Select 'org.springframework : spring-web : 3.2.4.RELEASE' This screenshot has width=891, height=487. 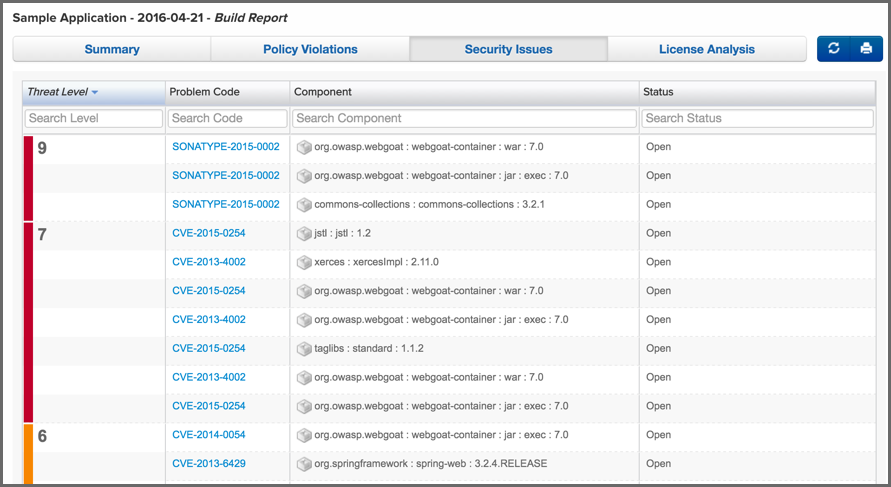pos(431,464)
